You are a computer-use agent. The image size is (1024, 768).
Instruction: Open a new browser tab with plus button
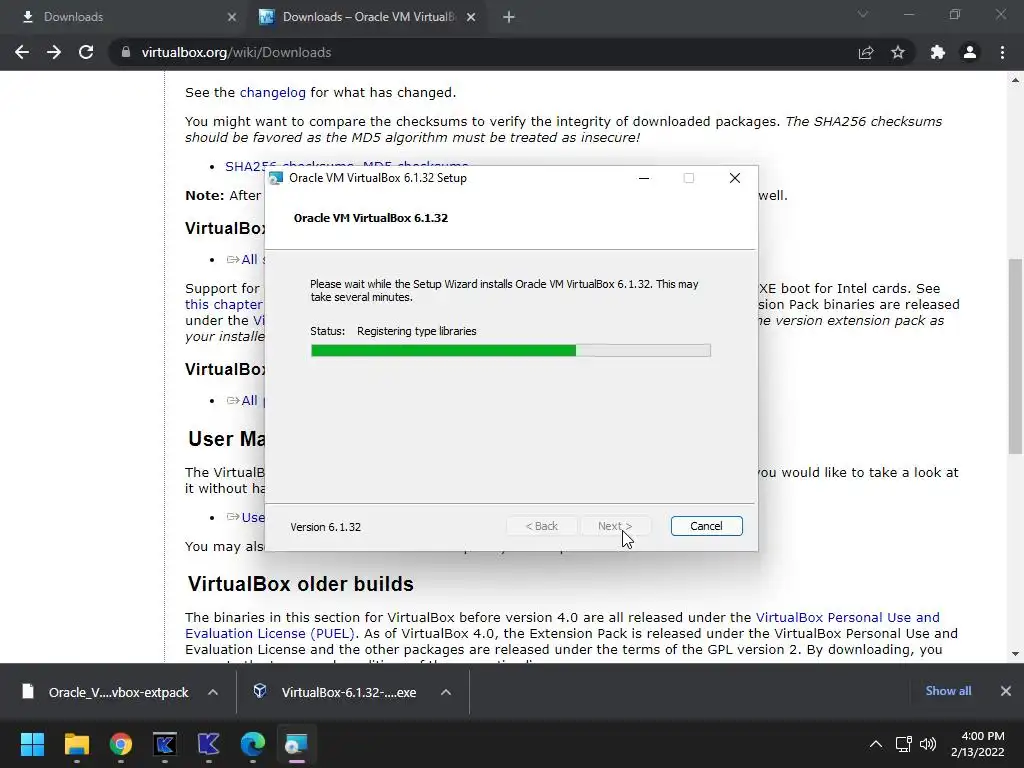tap(509, 17)
